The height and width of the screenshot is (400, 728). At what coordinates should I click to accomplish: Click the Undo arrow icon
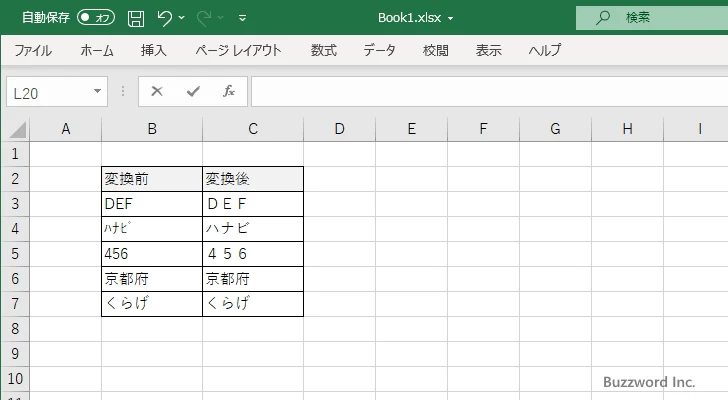click(x=164, y=18)
